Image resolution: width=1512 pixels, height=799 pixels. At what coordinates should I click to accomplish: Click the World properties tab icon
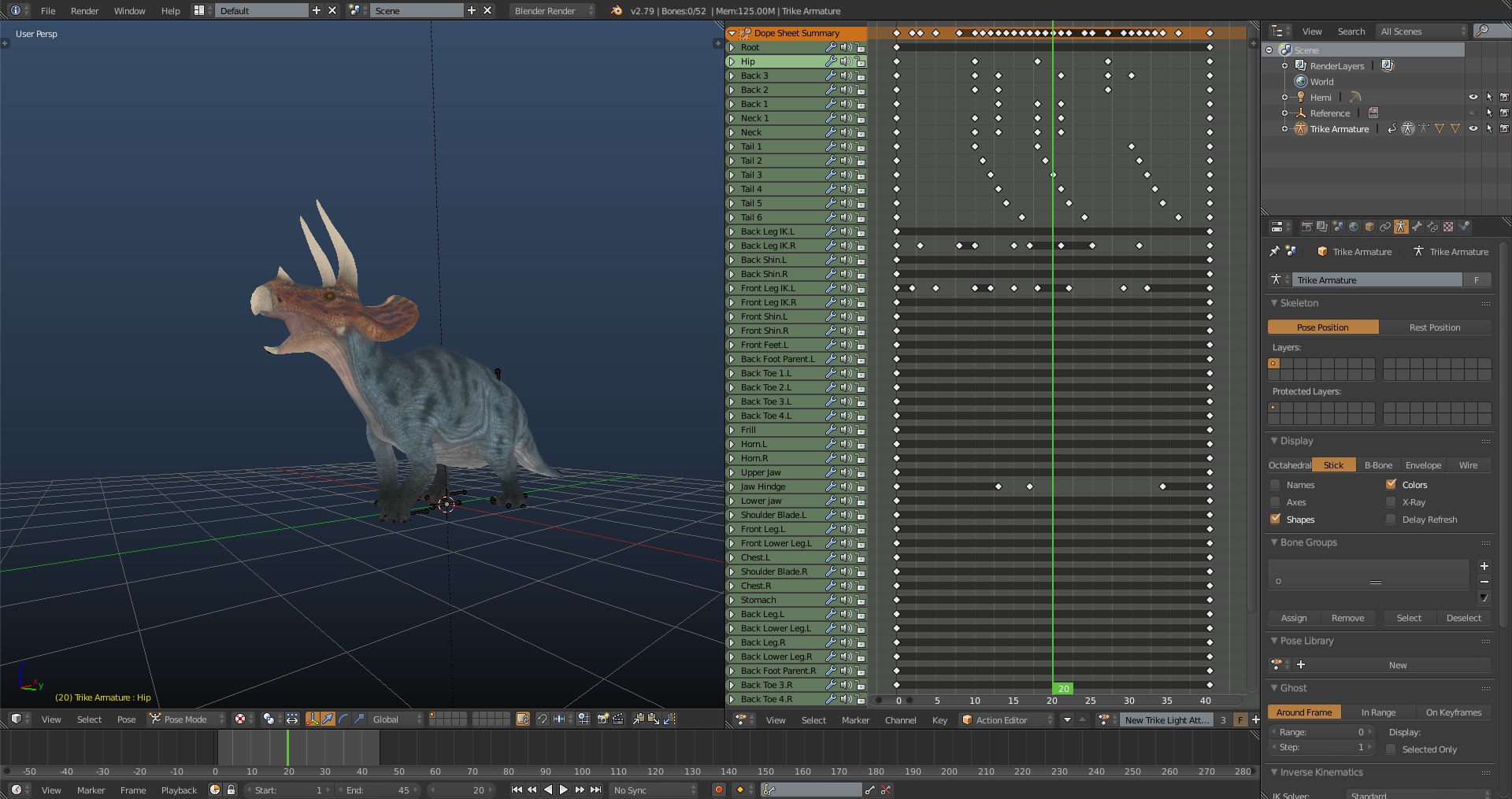pos(1354,227)
